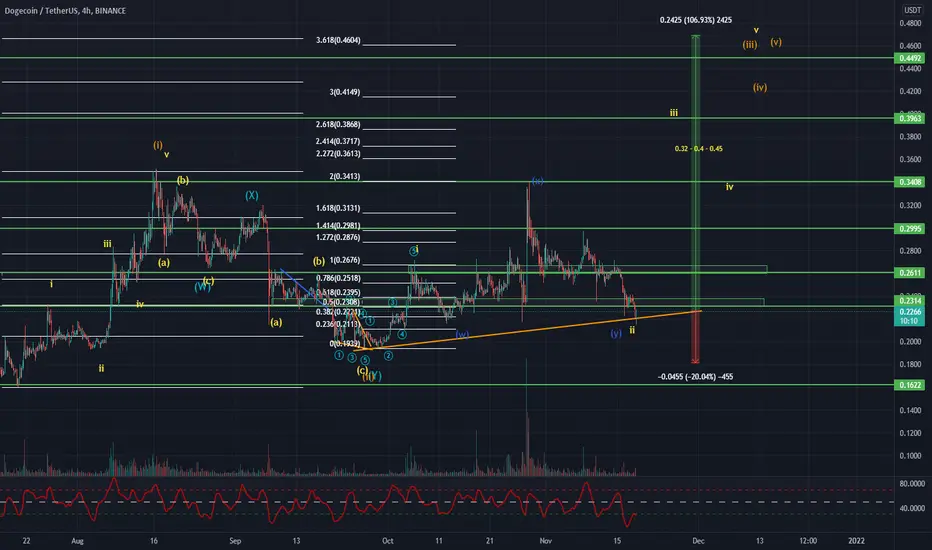Select the orange (v) wave label
The image size is (932, 550).
(x=776, y=42)
